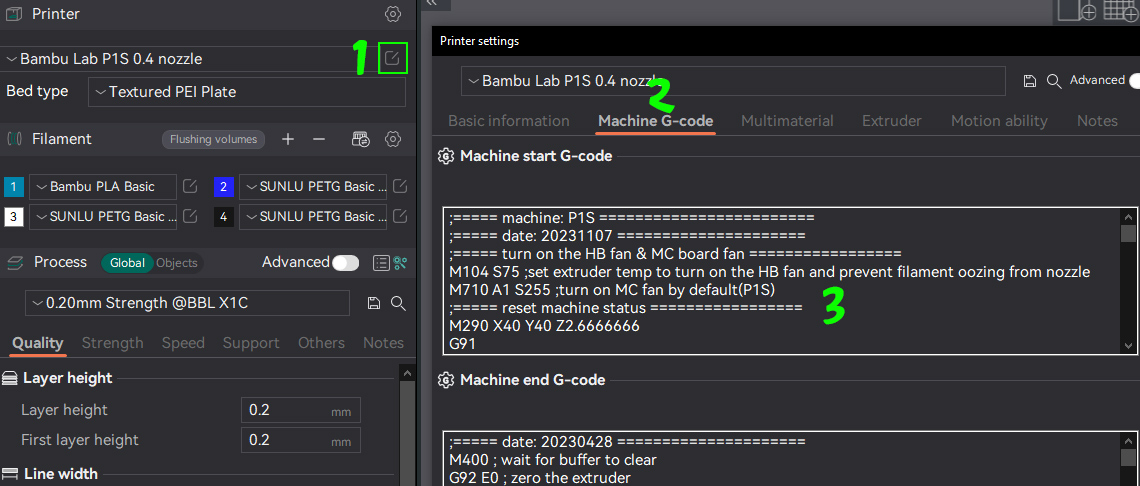Switch to the Extruder tab
The width and height of the screenshot is (1140, 486).
(x=891, y=121)
